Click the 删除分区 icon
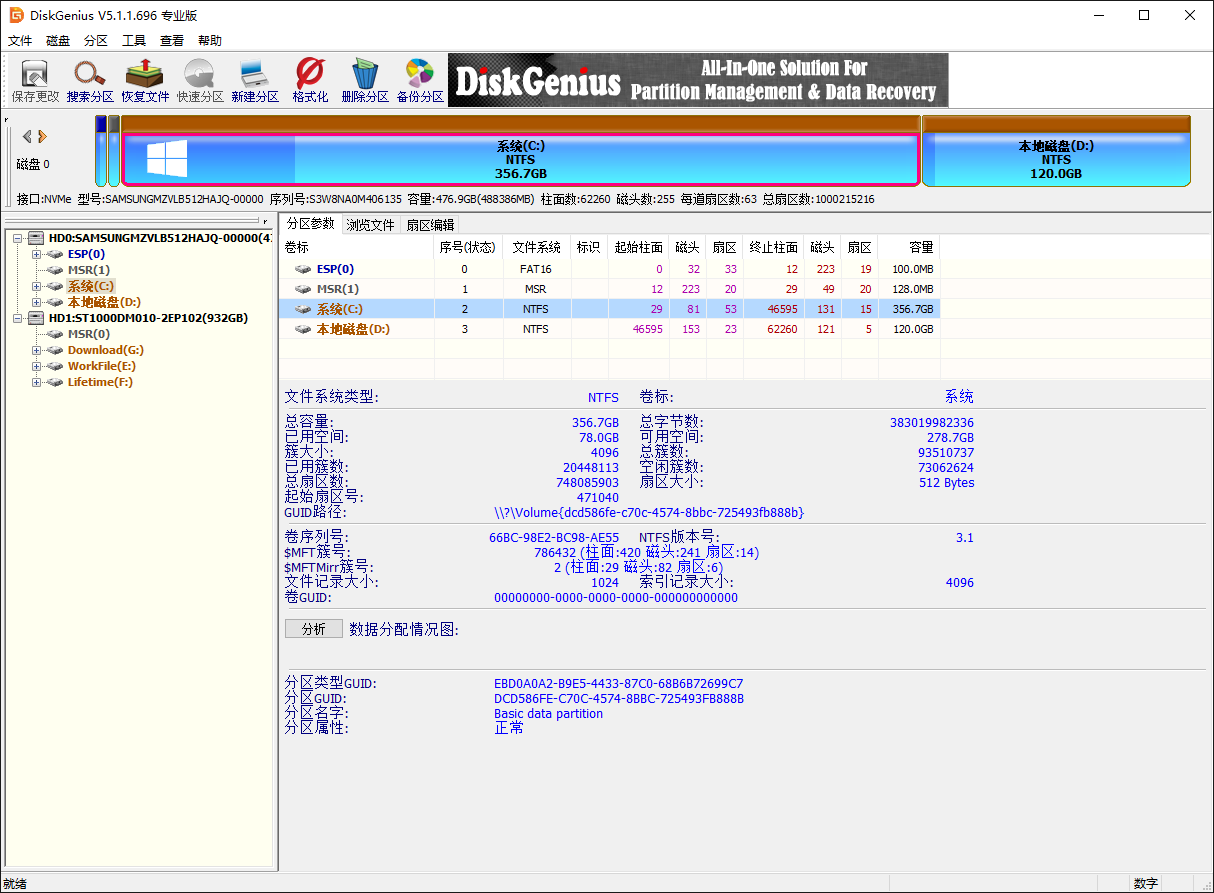 point(365,81)
